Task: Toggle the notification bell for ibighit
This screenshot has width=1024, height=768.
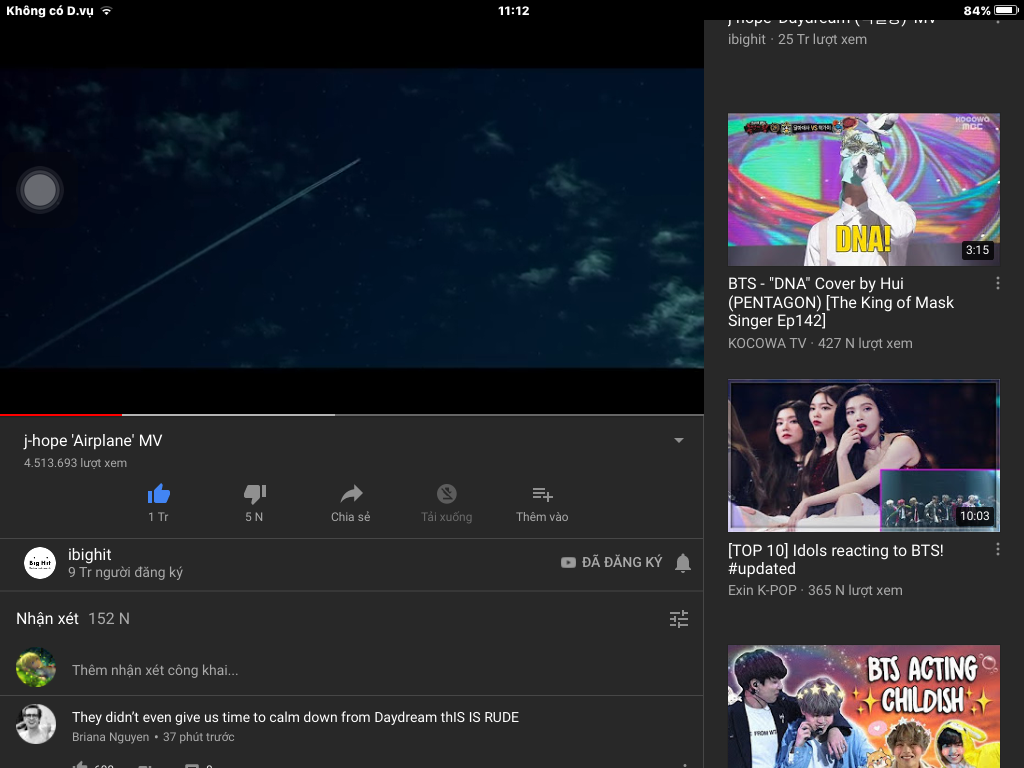Action: pos(683,563)
